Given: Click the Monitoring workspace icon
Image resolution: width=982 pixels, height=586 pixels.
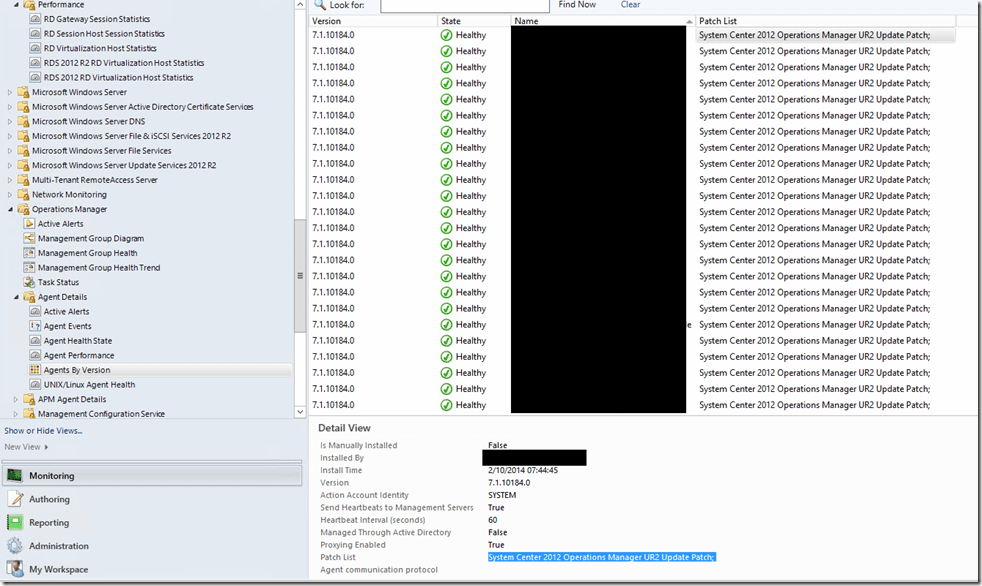Looking at the screenshot, I should click(15, 476).
